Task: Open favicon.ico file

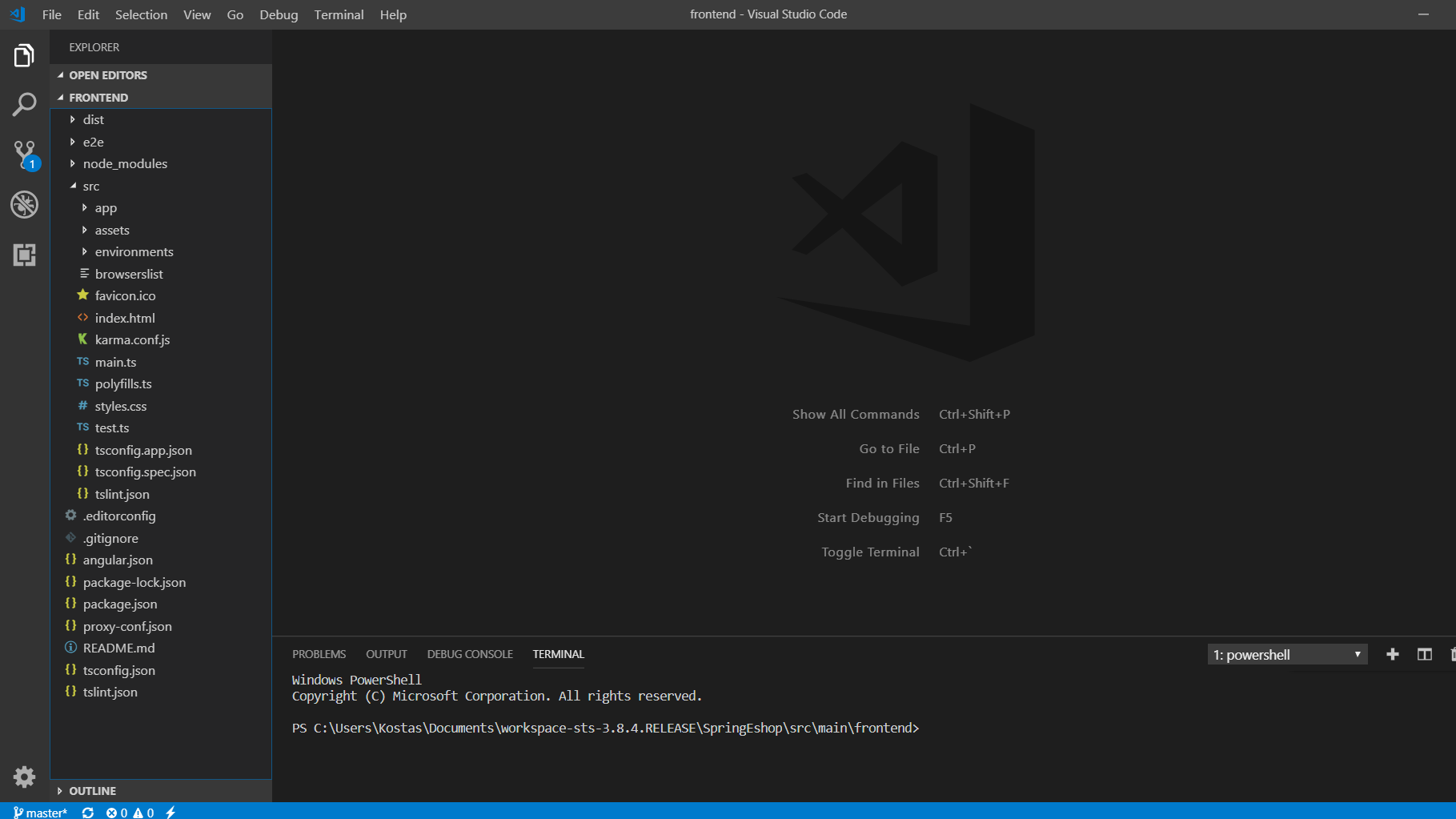Action: pyautogui.click(x=160, y=295)
